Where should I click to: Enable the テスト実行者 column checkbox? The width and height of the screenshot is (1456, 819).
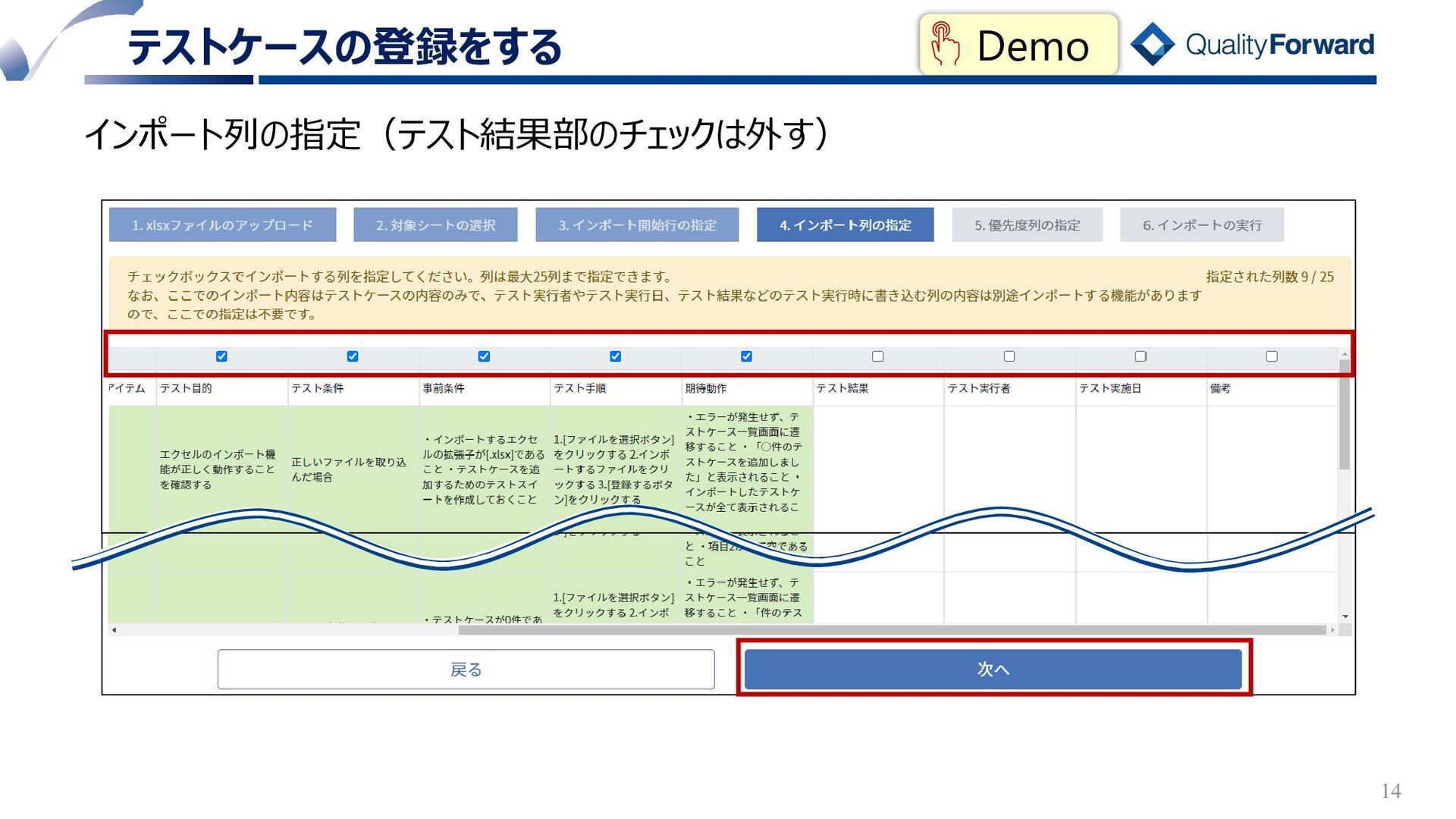[1009, 356]
